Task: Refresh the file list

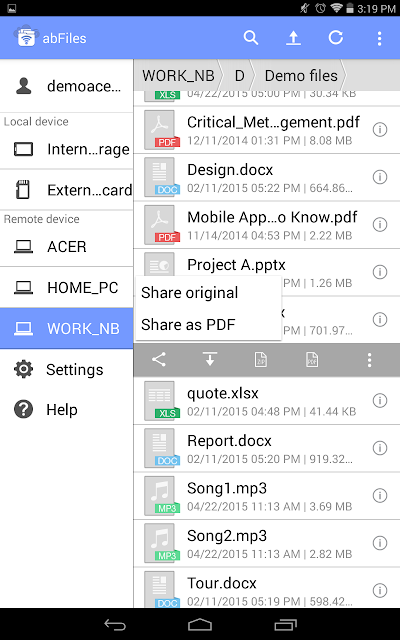Action: point(336,38)
